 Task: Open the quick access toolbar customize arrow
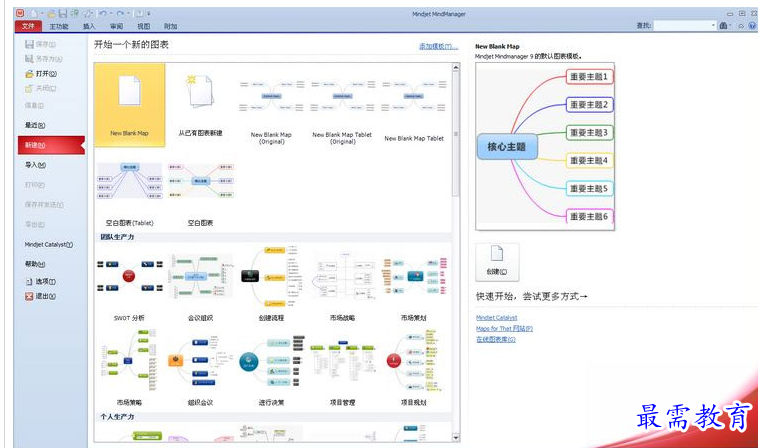[149, 14]
